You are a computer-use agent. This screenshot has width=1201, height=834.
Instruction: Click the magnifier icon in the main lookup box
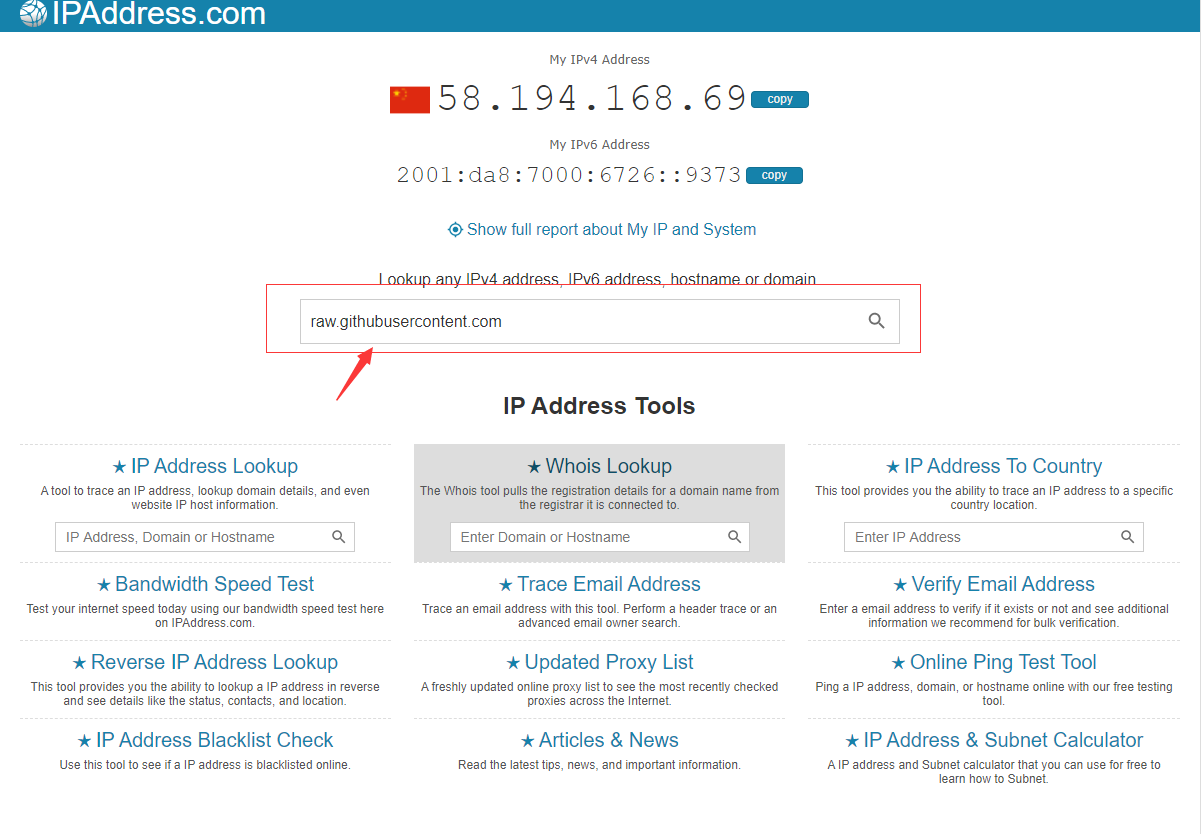click(876, 321)
